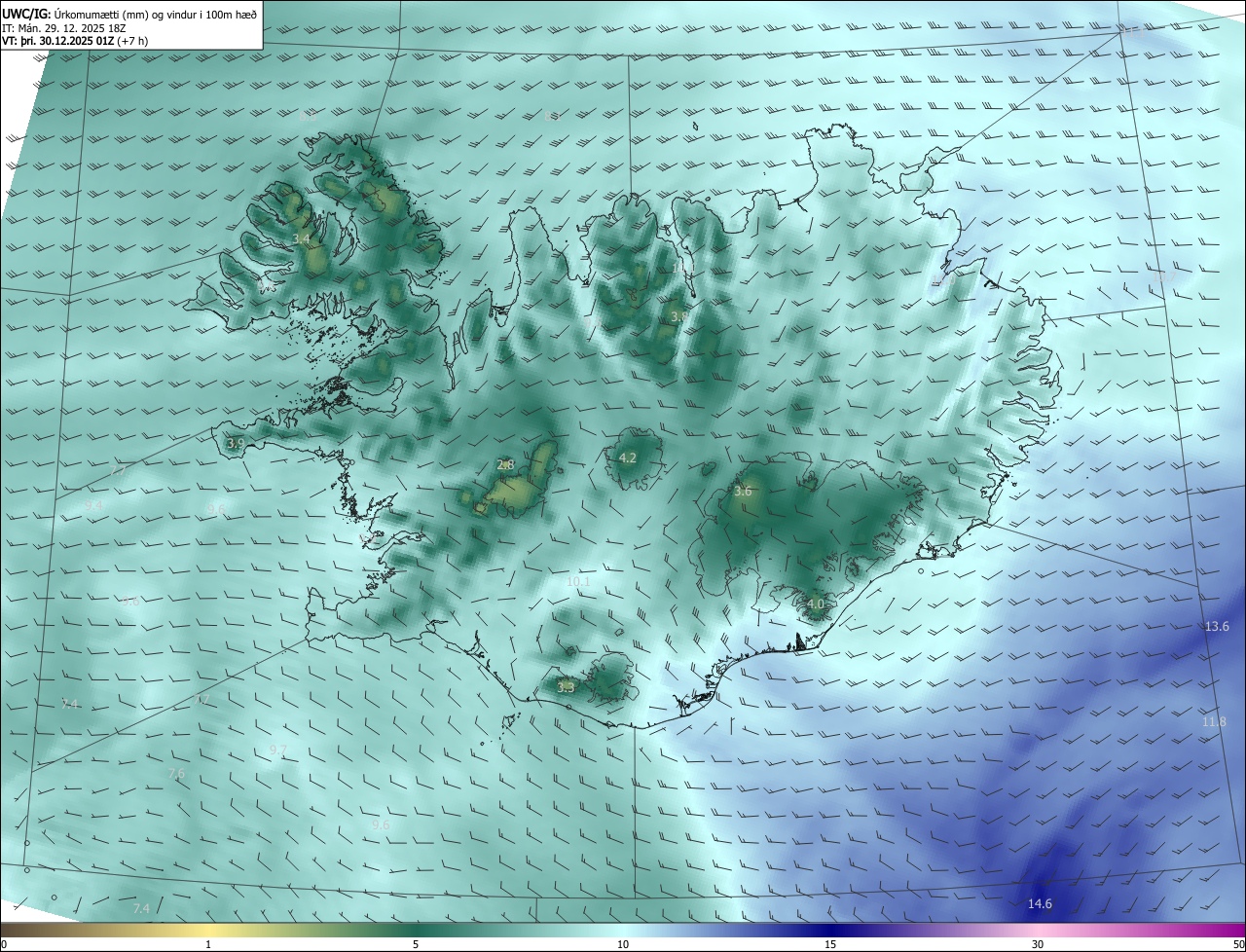Click the 3.4 value over the Westfjords

pyautogui.click(x=302, y=239)
